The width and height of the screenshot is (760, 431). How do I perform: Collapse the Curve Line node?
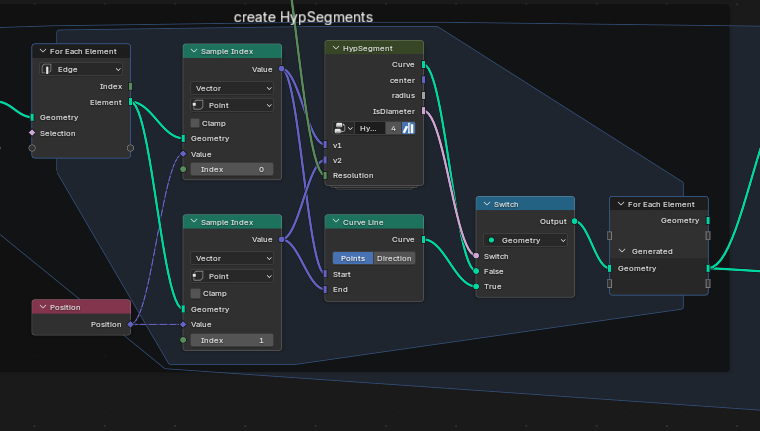click(x=335, y=222)
